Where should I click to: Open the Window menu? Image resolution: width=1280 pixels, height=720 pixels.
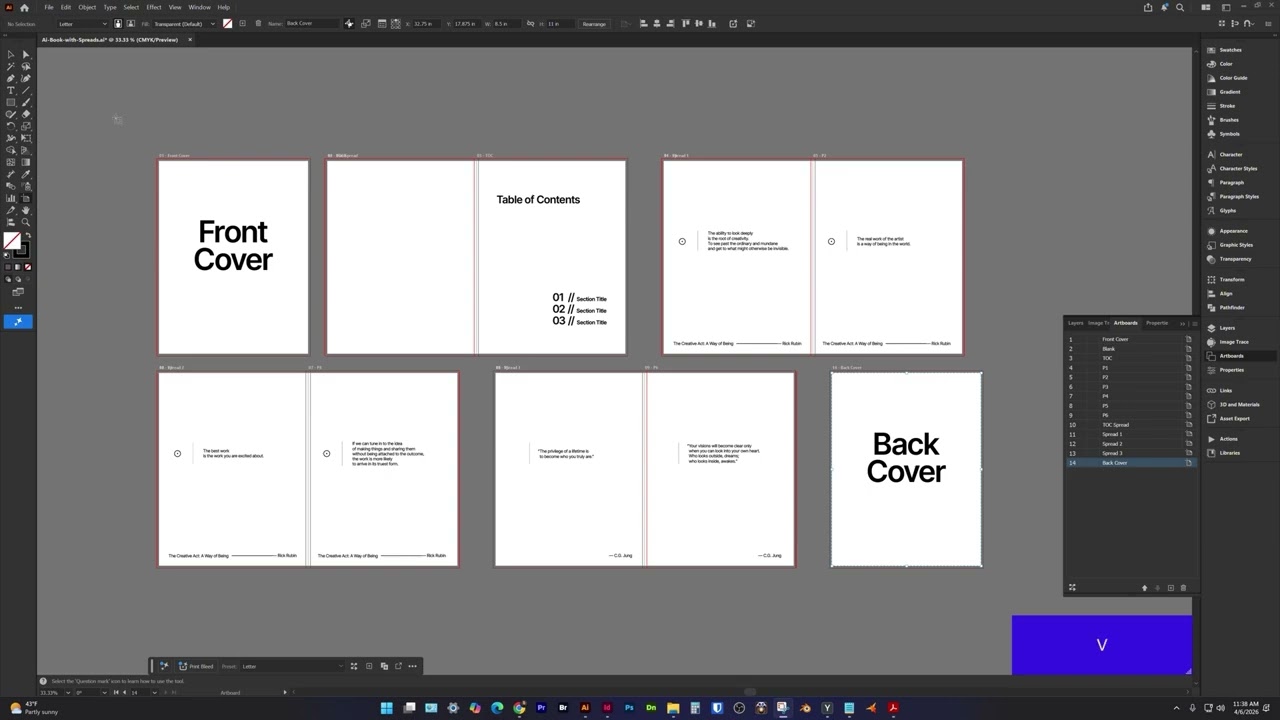pyautogui.click(x=199, y=7)
